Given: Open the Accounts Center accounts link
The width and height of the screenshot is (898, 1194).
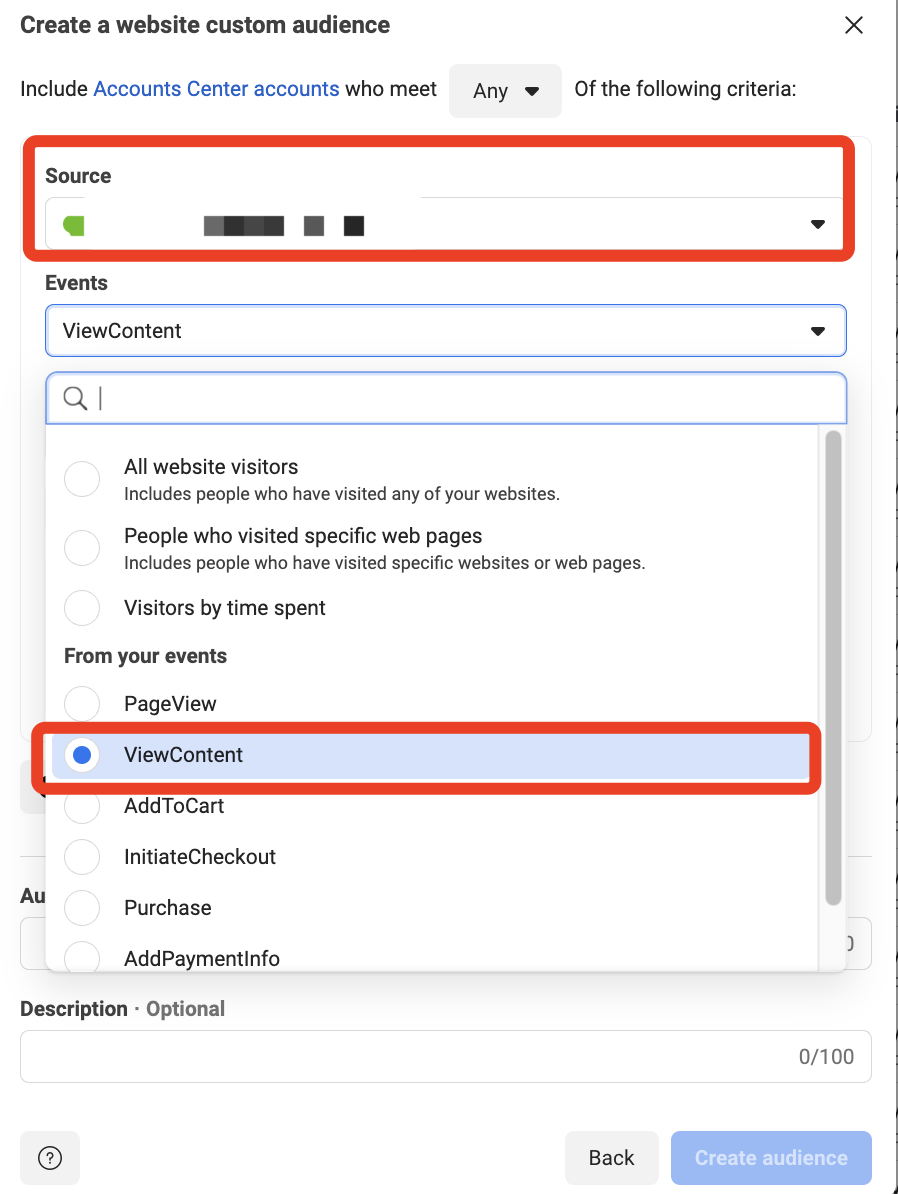Looking at the screenshot, I should 216,89.
